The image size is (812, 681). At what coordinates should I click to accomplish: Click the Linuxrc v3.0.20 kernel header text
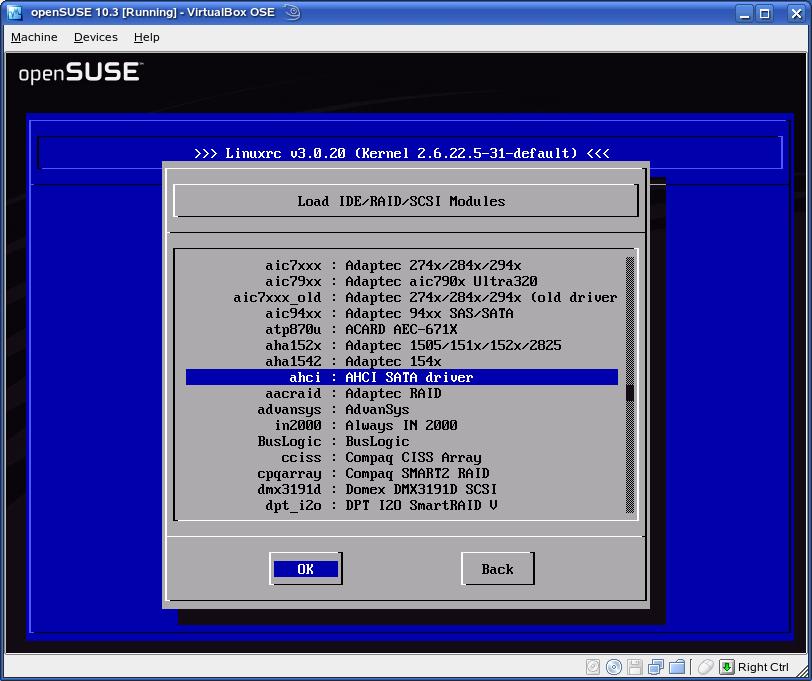(x=402, y=153)
